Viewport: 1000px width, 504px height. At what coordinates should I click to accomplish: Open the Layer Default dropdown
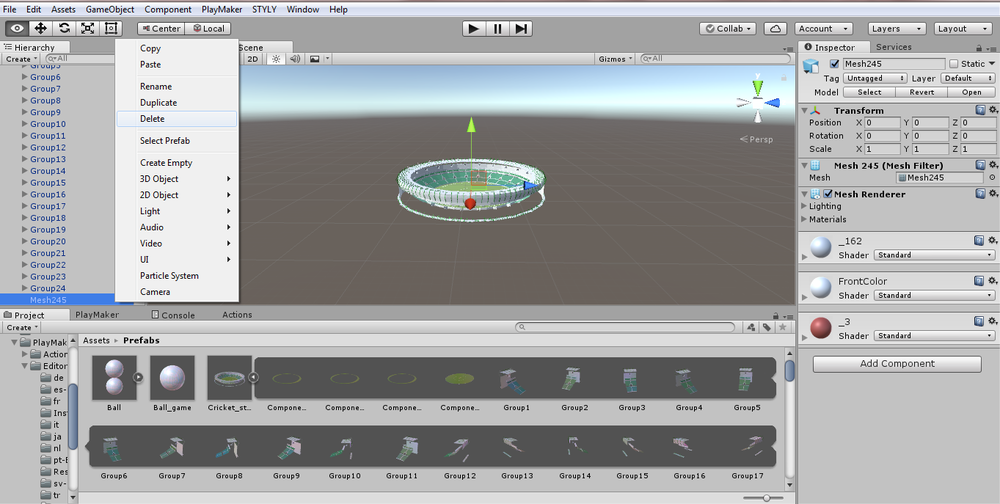click(x=967, y=78)
